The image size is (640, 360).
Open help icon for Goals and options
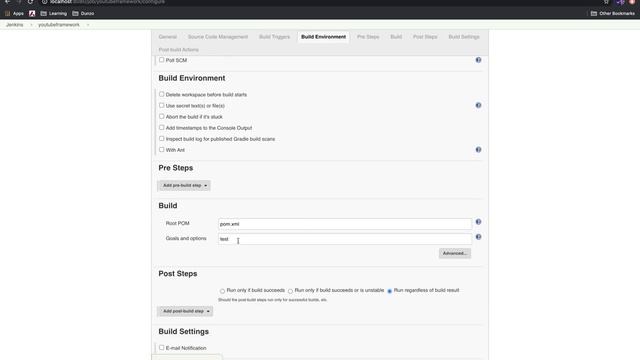point(478,237)
